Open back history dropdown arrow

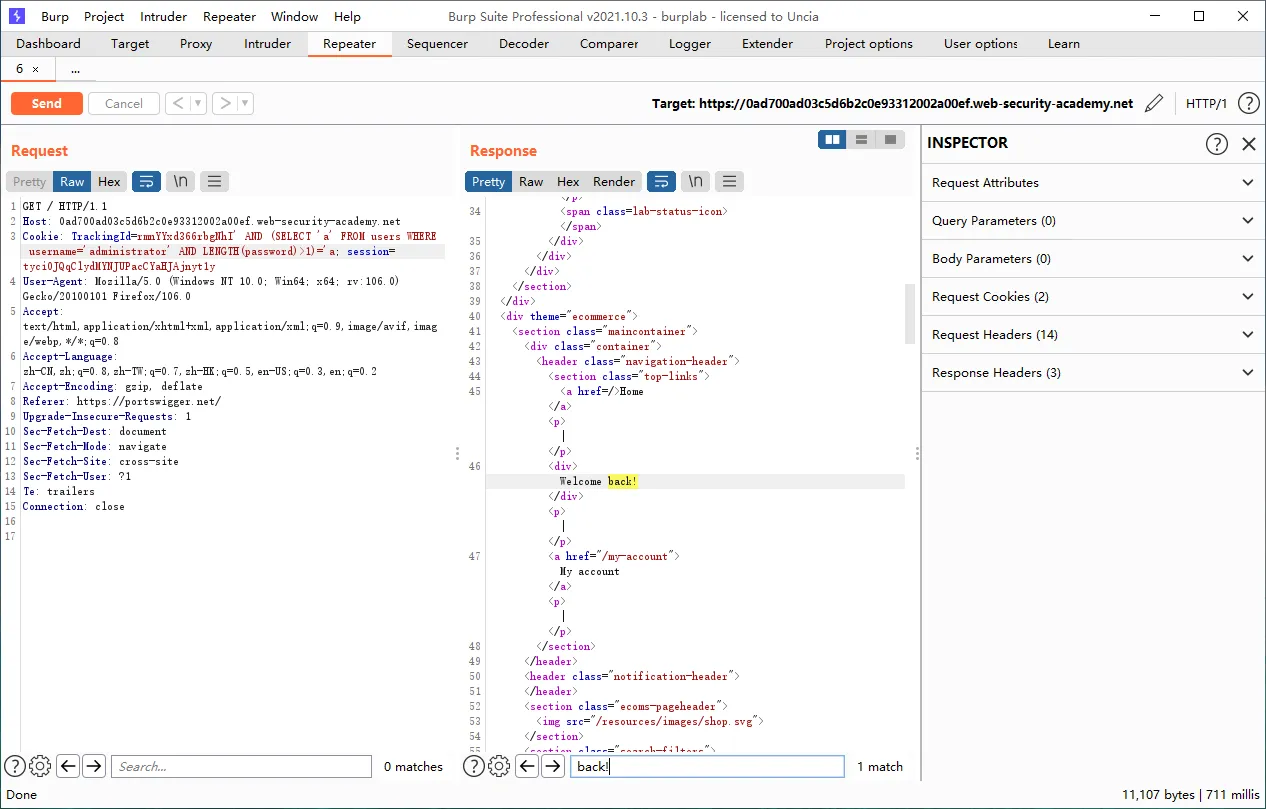pos(198,103)
